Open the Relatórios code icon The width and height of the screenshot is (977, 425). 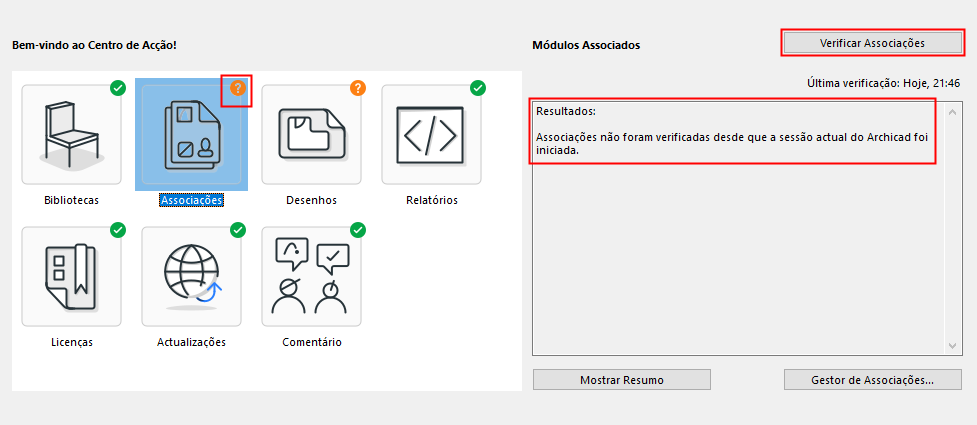click(431, 134)
